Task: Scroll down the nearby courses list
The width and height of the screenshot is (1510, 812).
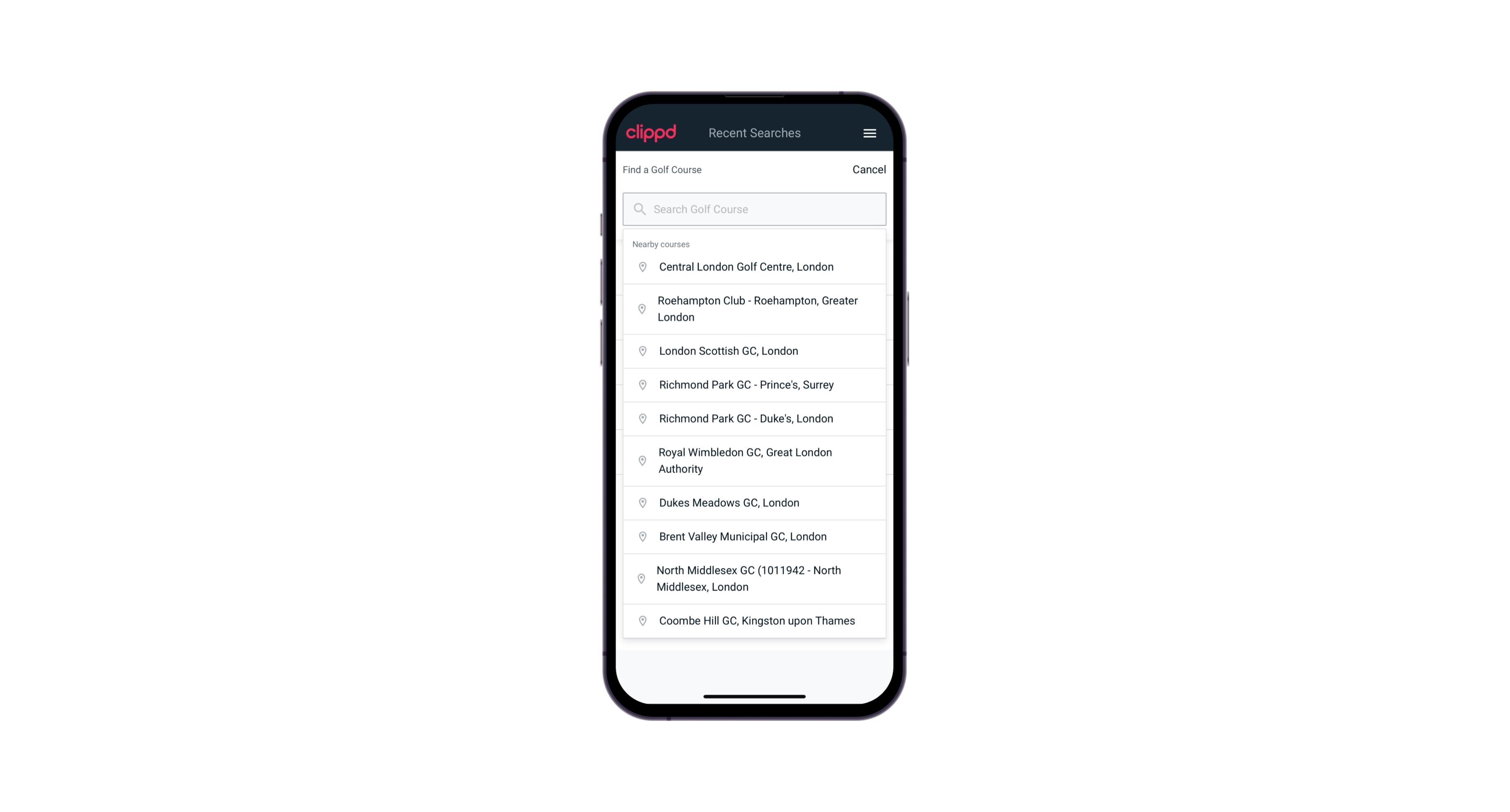Action: (x=755, y=440)
